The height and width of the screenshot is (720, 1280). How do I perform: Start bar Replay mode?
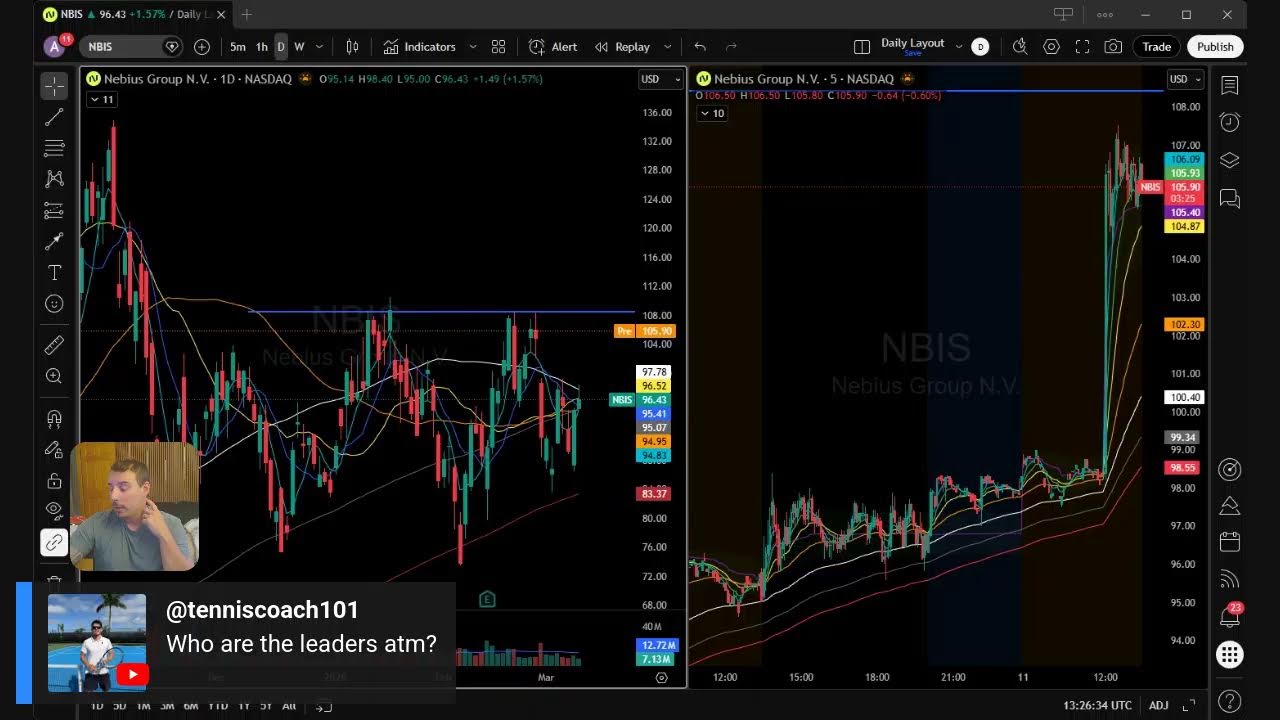tap(622, 47)
